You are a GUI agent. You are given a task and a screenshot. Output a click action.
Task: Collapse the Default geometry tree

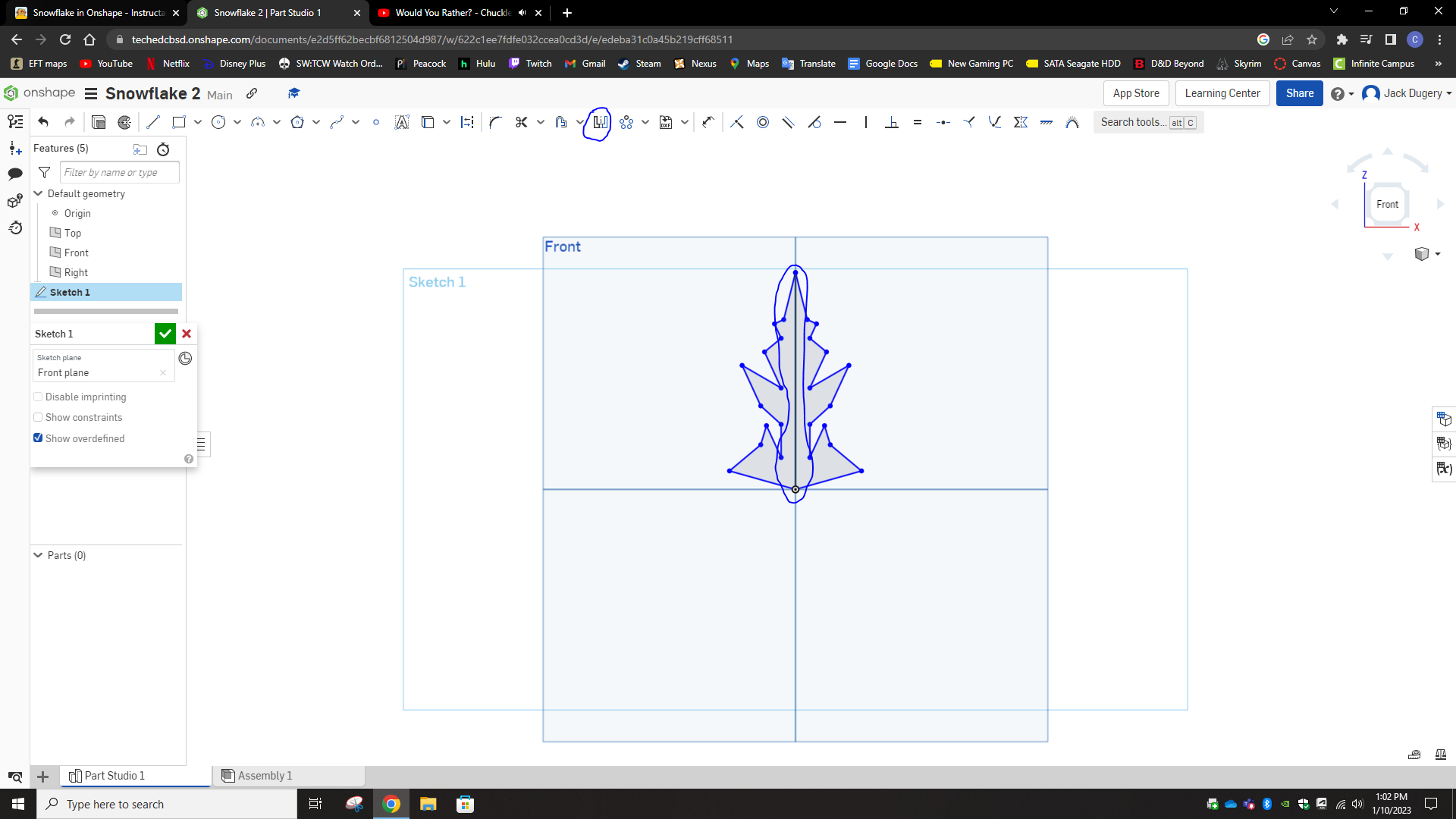coord(38,193)
